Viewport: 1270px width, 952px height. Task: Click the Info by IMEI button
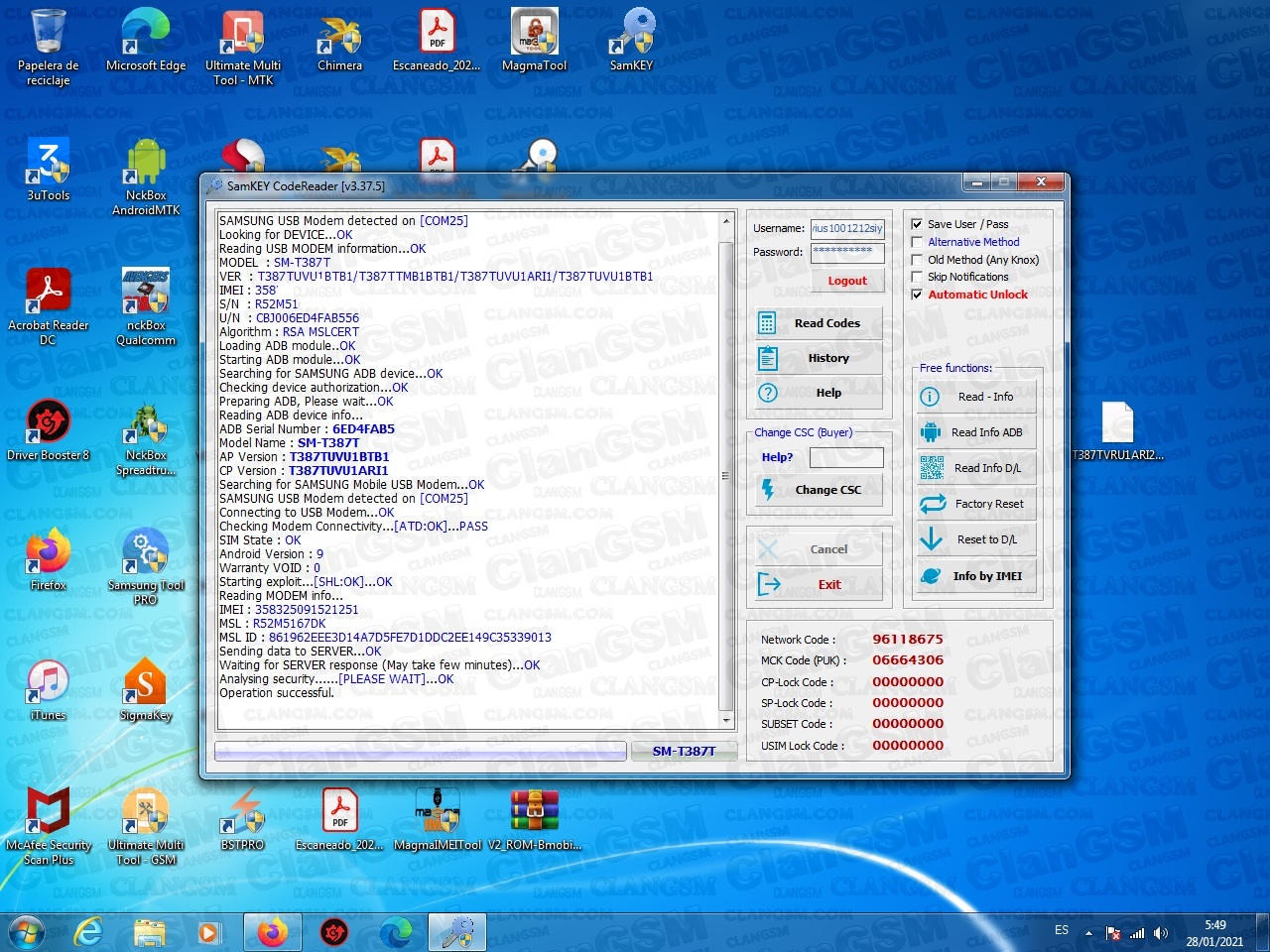click(x=977, y=576)
